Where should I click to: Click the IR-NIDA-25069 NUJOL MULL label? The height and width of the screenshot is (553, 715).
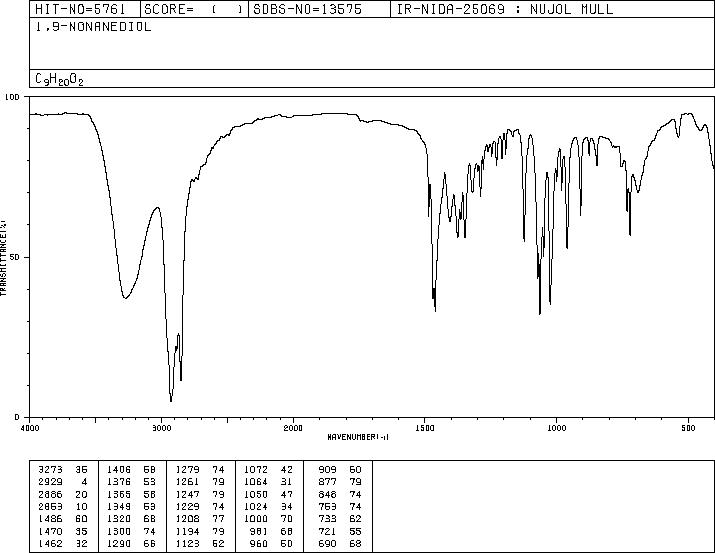pyautogui.click(x=505, y=9)
